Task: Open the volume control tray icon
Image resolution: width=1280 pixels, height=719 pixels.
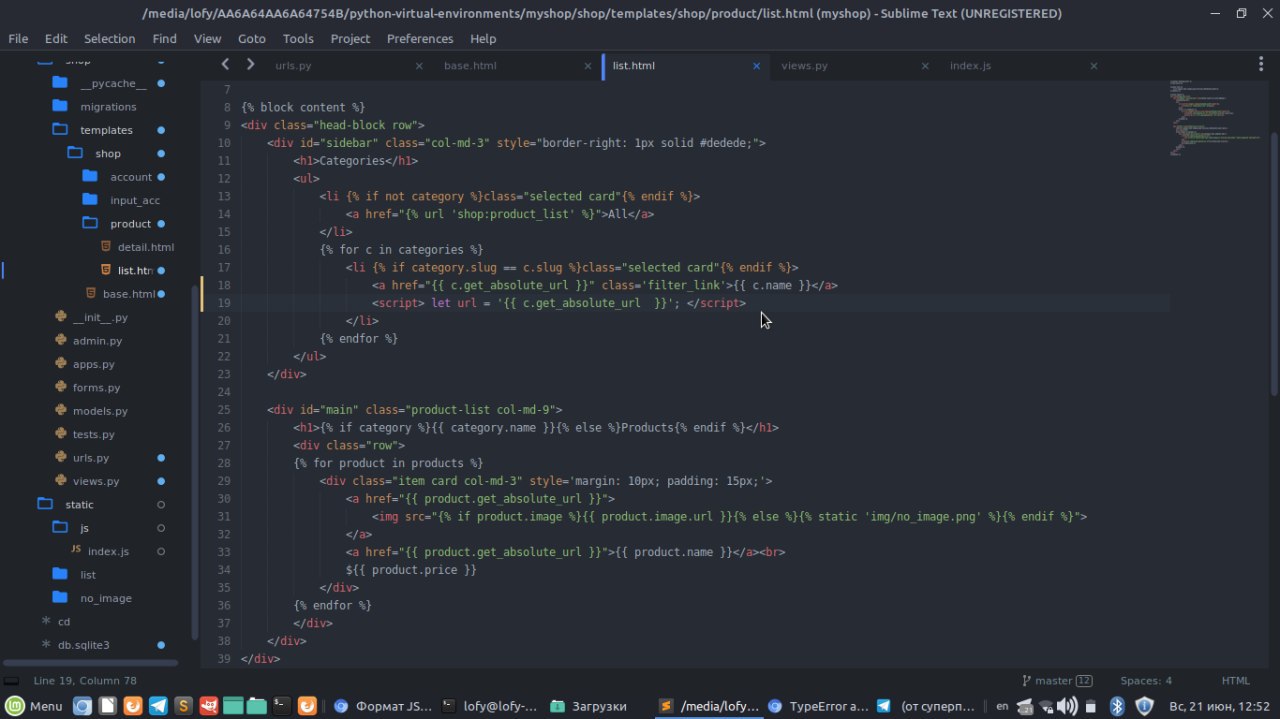Action: [1068, 706]
